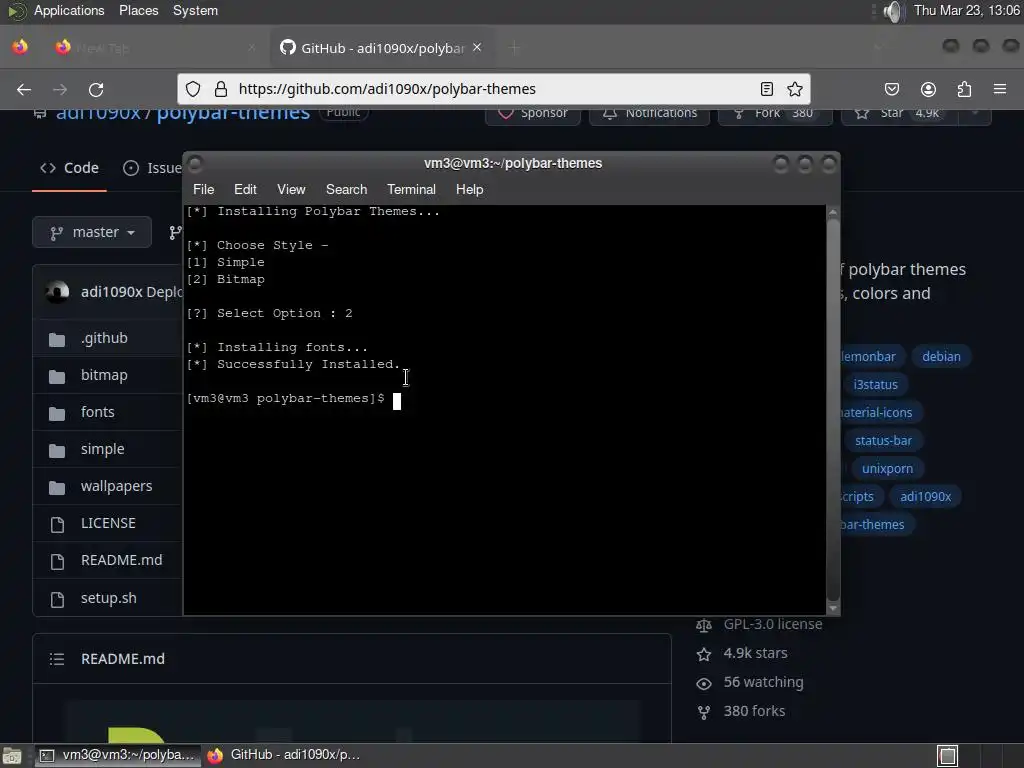Open terminal Help menu
The height and width of the screenshot is (768, 1024).
coord(470,189)
